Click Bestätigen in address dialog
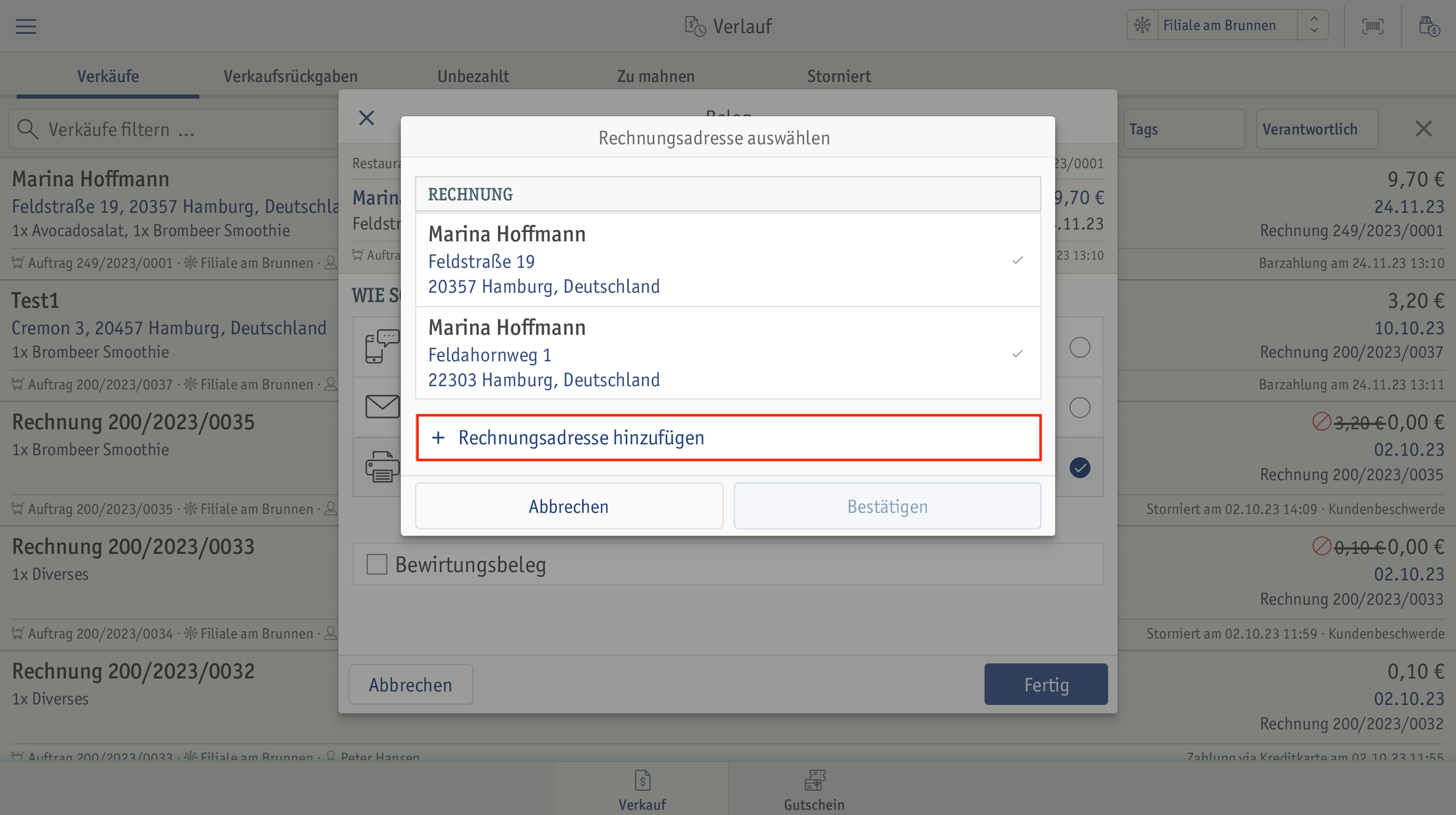Viewport: 1456px width, 815px height. point(887,507)
